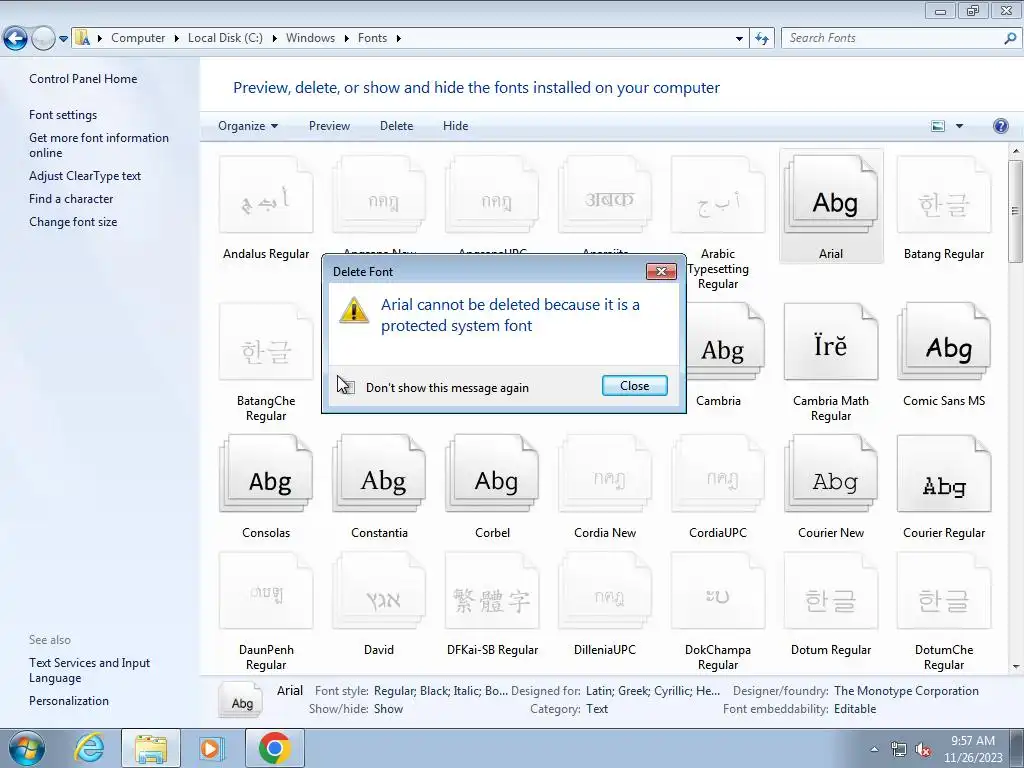This screenshot has width=1024, height=768.
Task: Click the Refresh button beside address bar
Action: point(761,39)
